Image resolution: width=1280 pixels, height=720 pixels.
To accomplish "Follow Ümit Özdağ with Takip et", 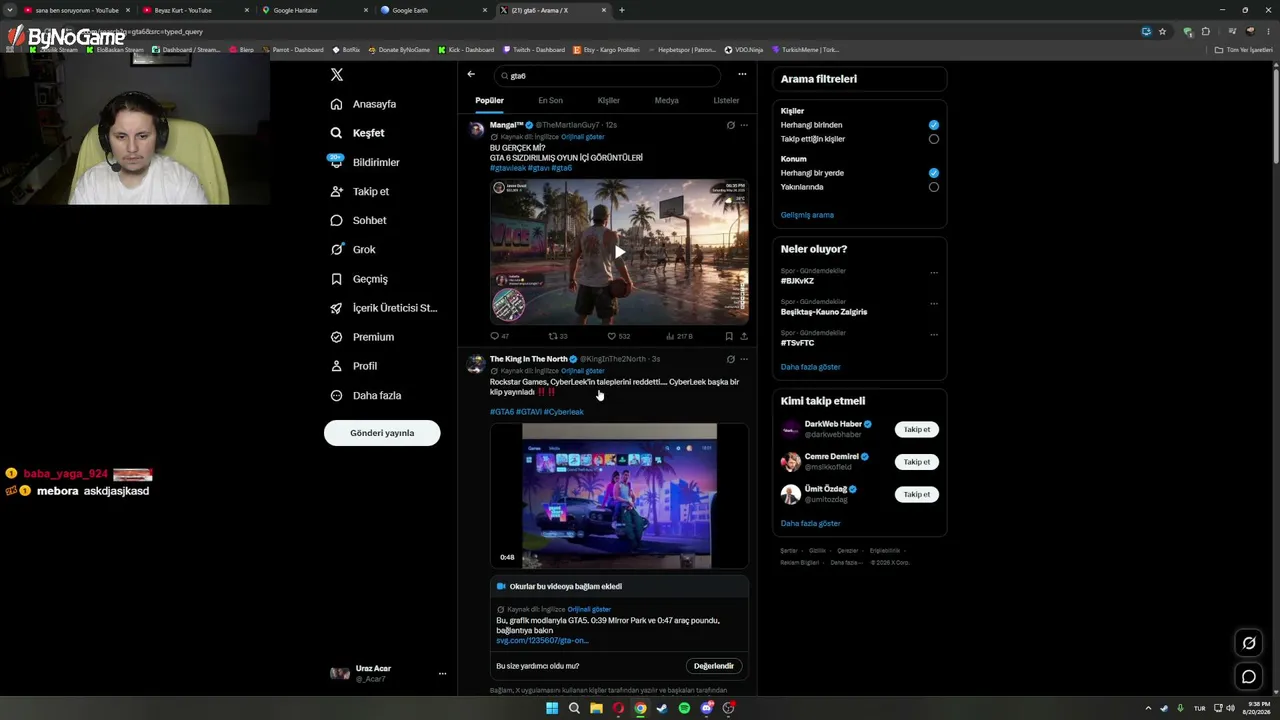I will tap(917, 494).
